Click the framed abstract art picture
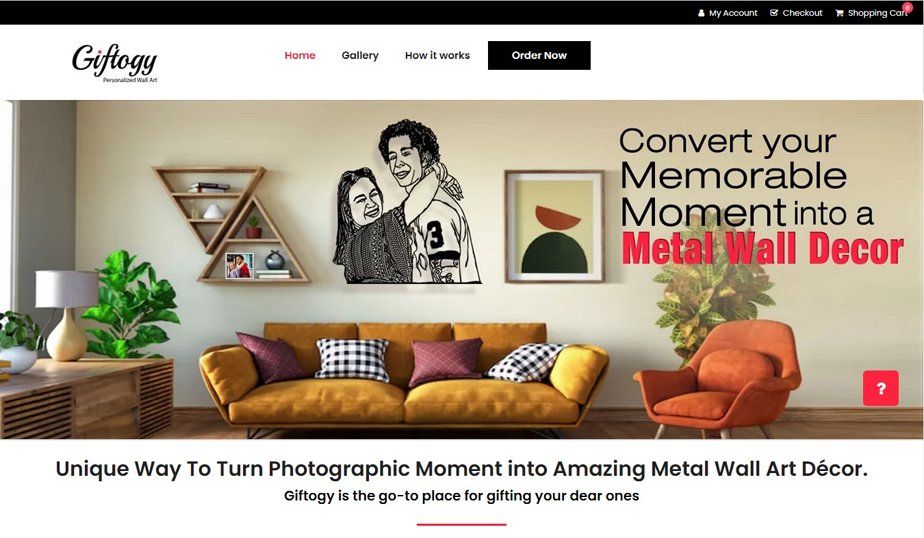The image size is (924, 538). pos(555,227)
